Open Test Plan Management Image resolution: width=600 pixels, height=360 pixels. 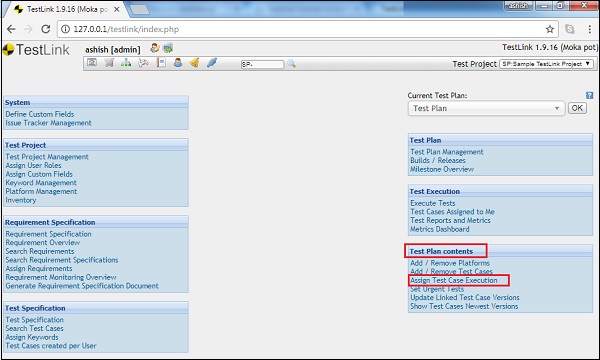(x=447, y=152)
